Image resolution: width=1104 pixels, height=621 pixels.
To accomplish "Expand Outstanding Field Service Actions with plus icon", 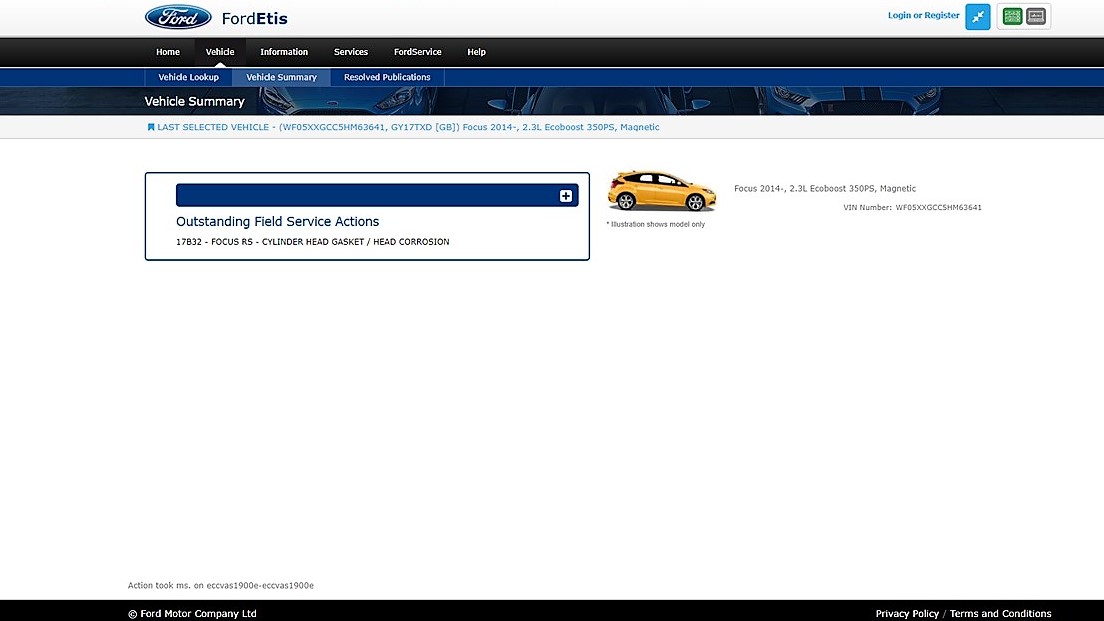I will 566,196.
